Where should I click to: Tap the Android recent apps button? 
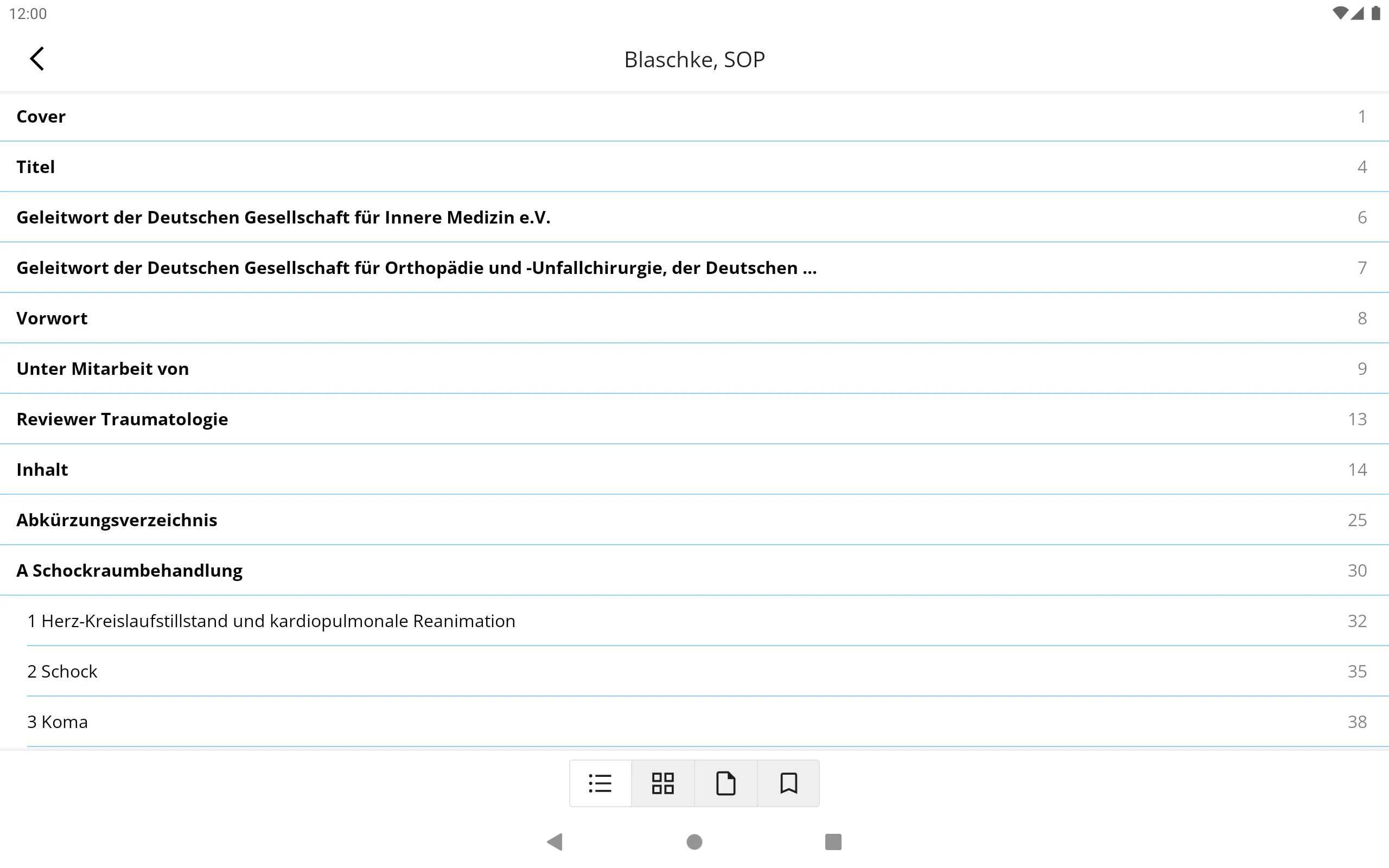(833, 841)
